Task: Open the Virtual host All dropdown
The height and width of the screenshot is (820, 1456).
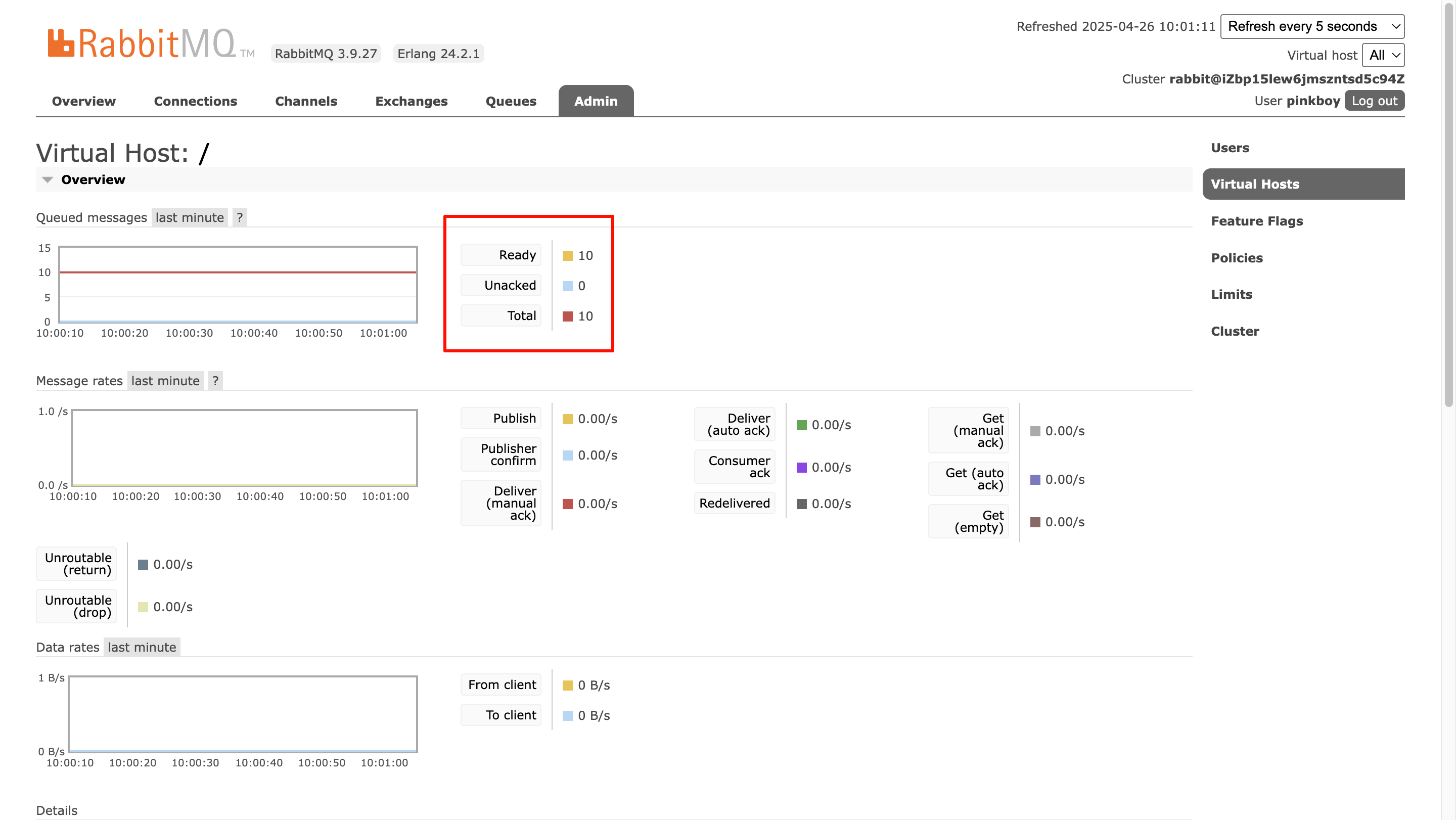Action: click(x=1383, y=56)
